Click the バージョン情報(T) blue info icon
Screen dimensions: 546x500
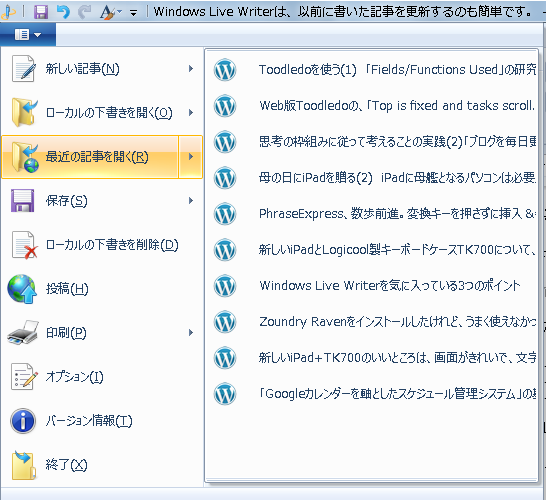click(x=23, y=421)
